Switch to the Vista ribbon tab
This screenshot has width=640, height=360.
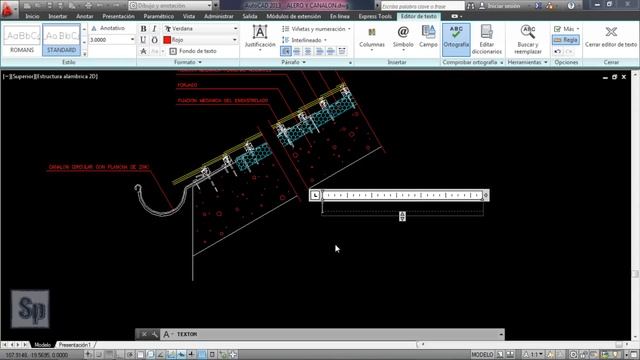tap(189, 16)
